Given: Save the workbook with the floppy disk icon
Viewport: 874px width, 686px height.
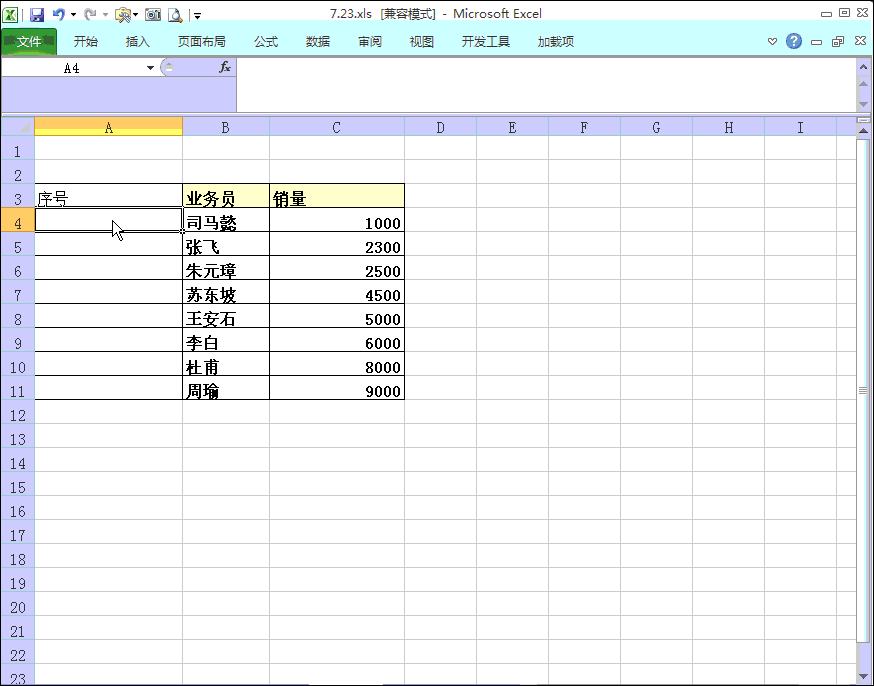Looking at the screenshot, I should pyautogui.click(x=37, y=14).
